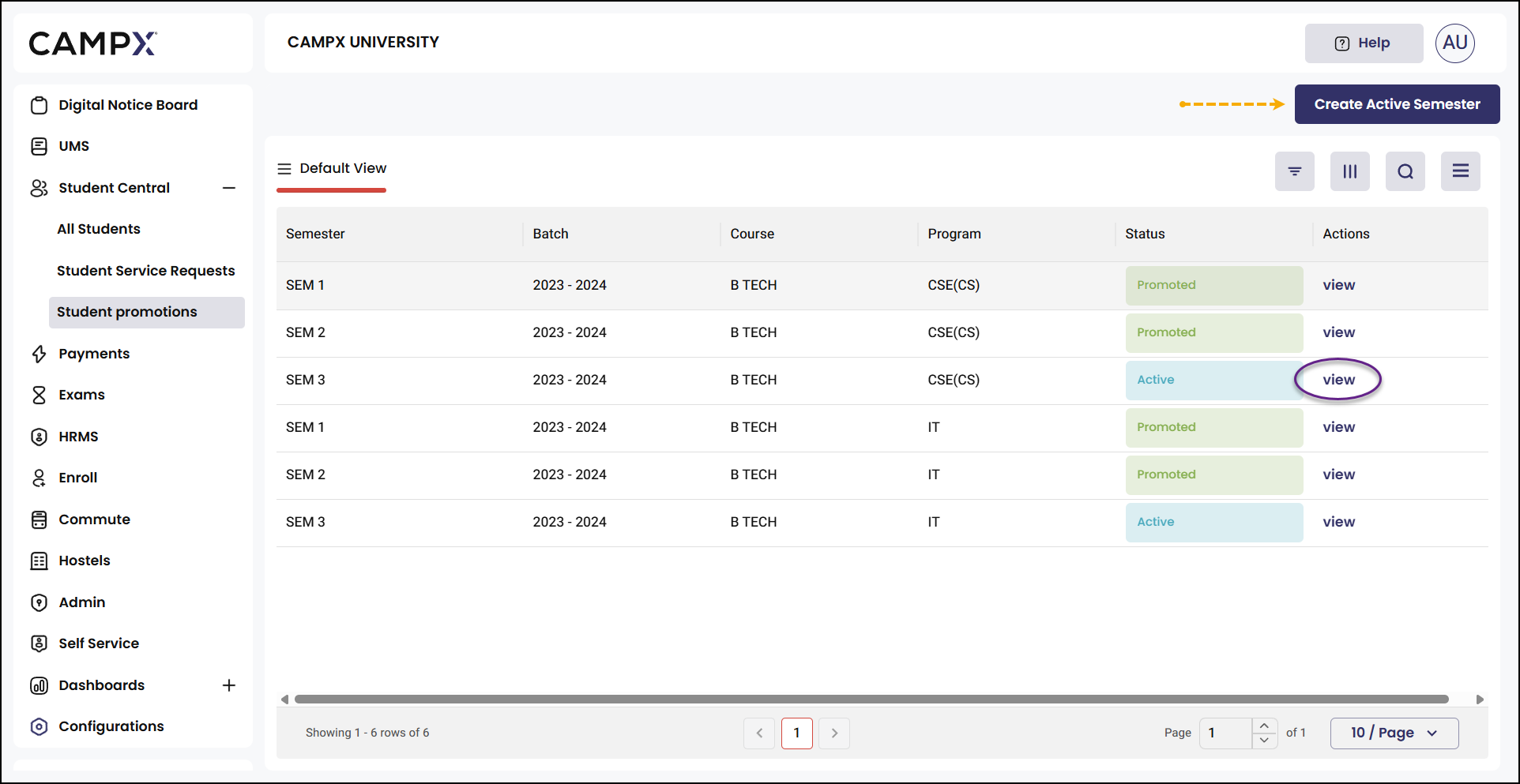
Task: Expand the Dashboards section
Action: click(229, 685)
